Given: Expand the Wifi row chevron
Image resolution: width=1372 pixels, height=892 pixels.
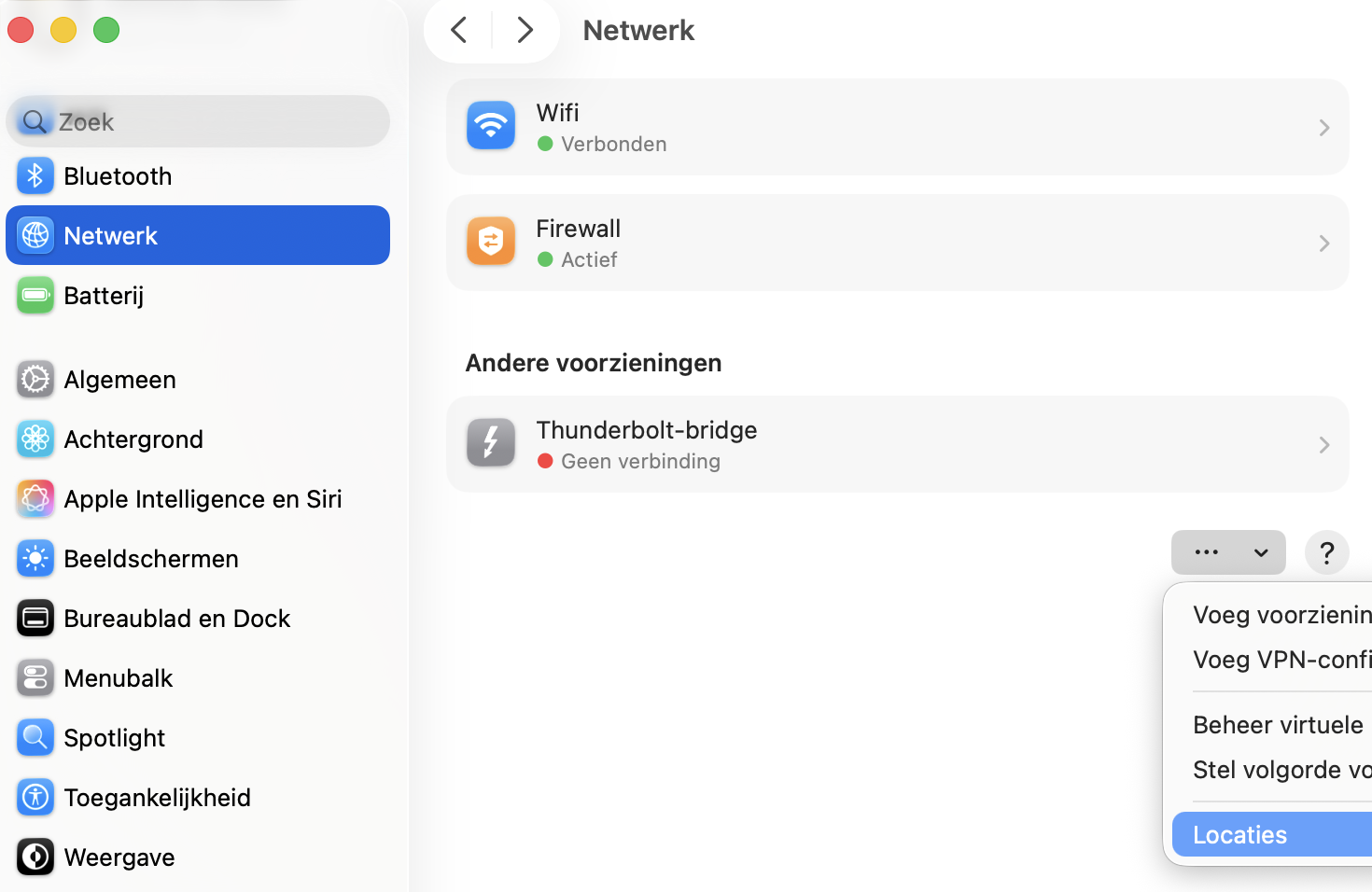Looking at the screenshot, I should pyautogui.click(x=1323, y=127).
